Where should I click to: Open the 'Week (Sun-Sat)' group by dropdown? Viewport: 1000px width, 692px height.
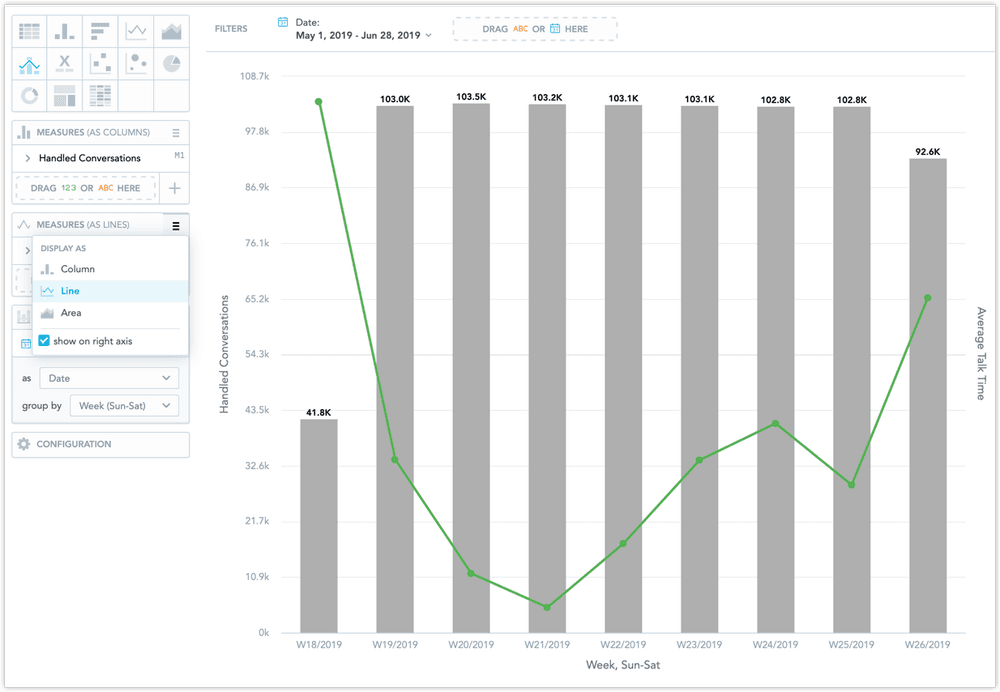124,405
